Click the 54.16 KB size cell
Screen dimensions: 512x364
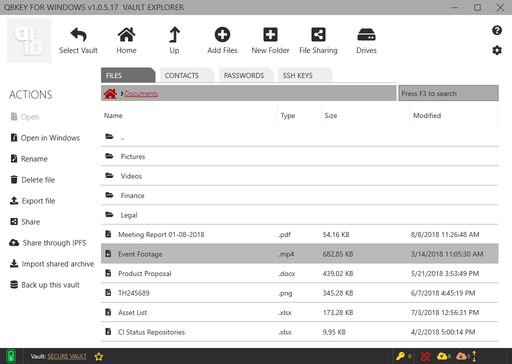click(x=336, y=235)
